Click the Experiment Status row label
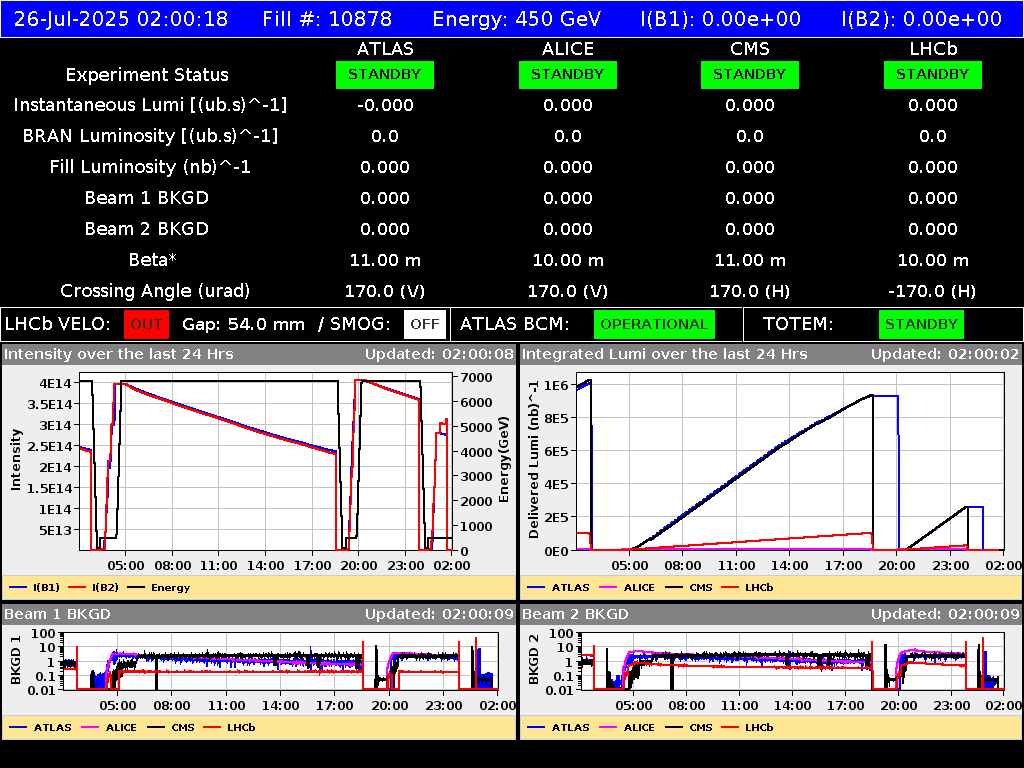 [x=147, y=75]
